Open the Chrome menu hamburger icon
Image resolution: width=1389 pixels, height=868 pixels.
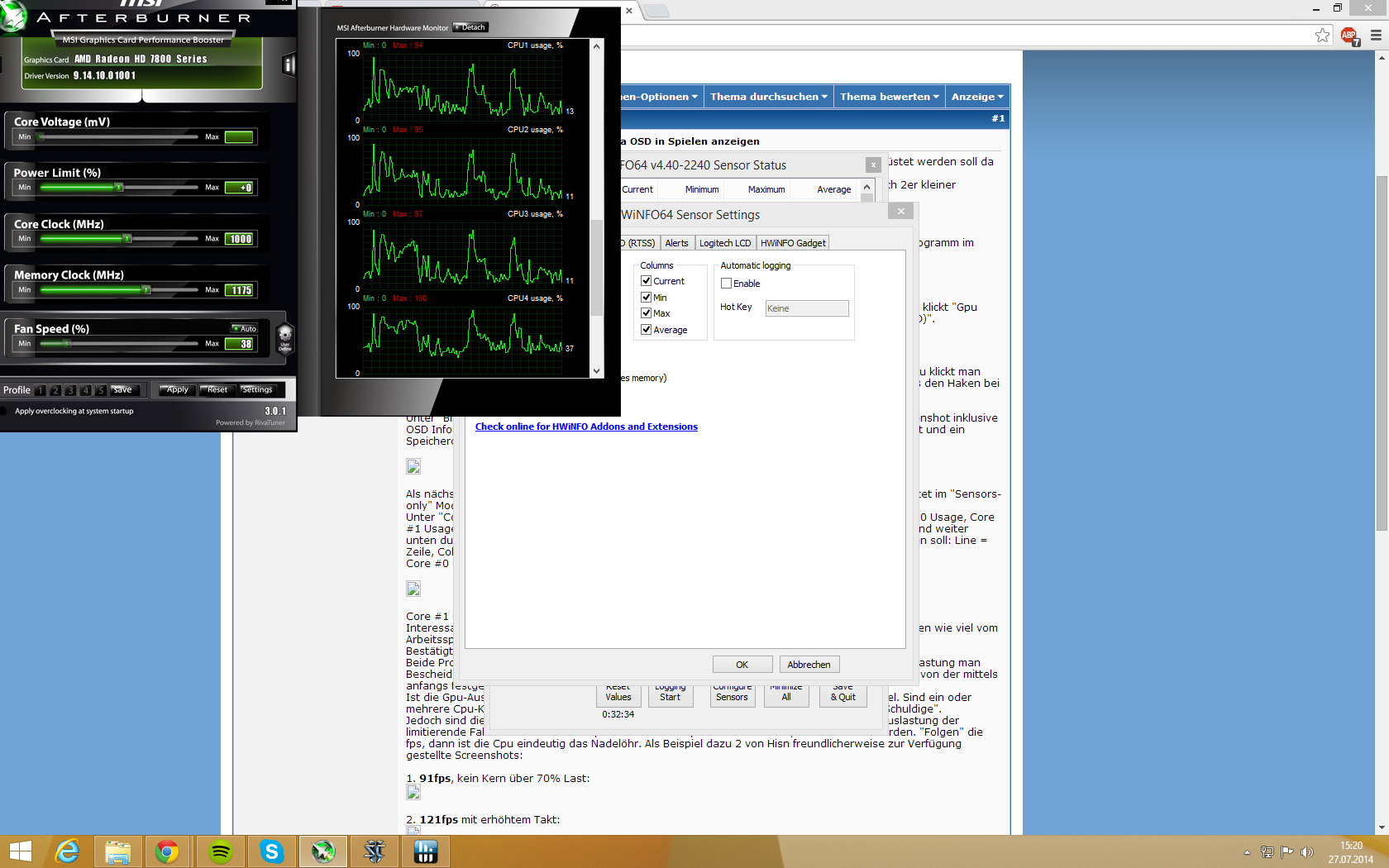click(x=1376, y=36)
